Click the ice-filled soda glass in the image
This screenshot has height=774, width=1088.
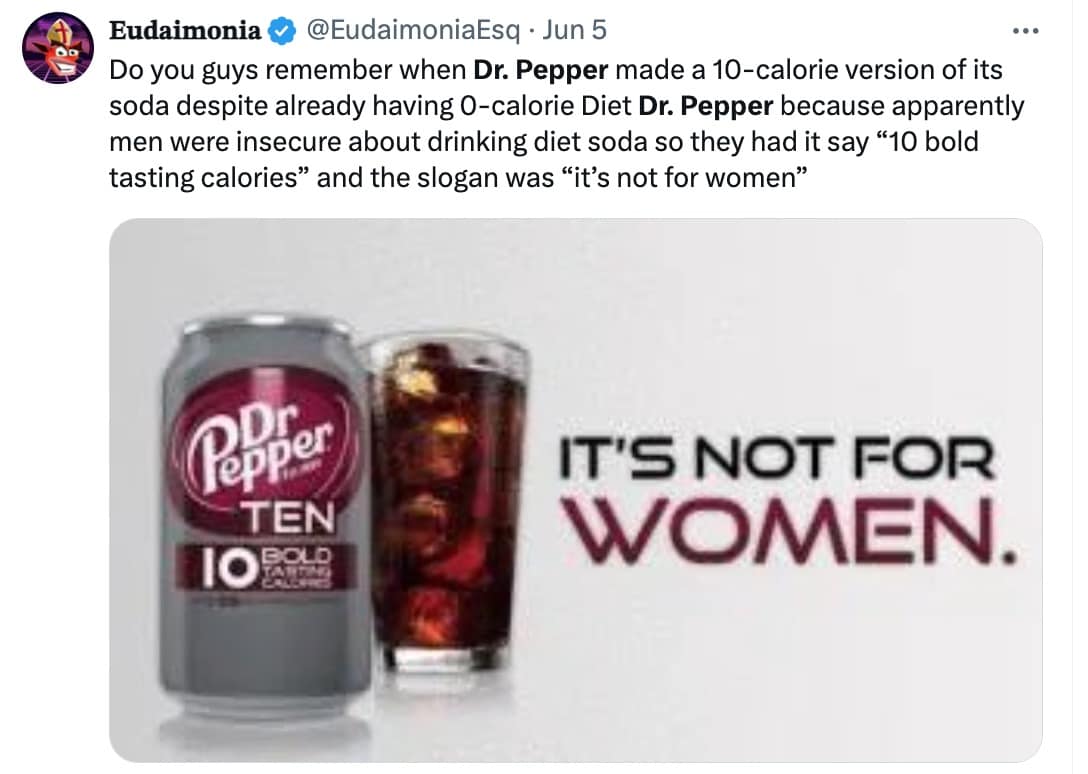point(447,500)
